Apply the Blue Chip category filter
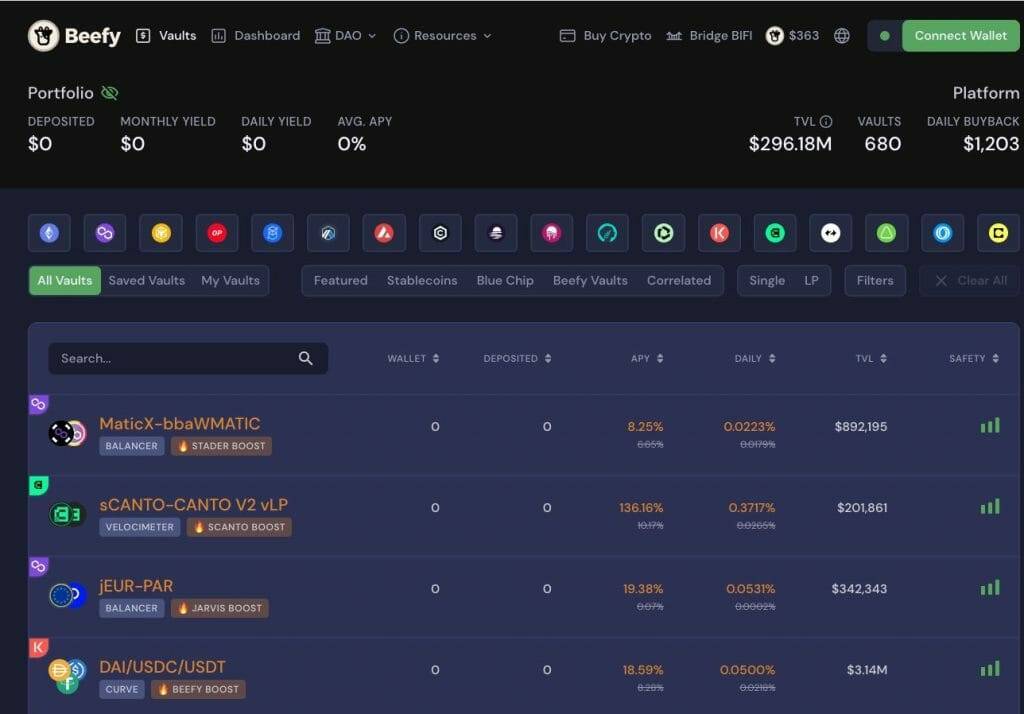1024x714 pixels. coord(505,280)
